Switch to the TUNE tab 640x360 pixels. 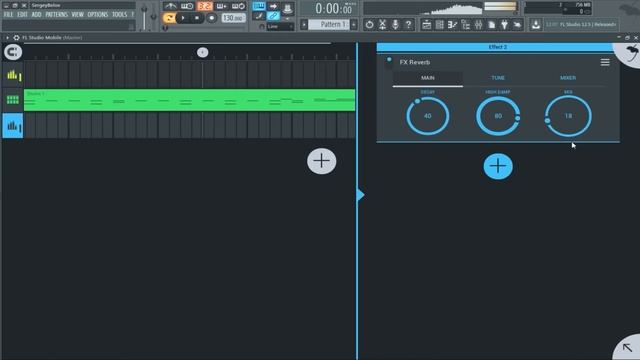pos(498,78)
